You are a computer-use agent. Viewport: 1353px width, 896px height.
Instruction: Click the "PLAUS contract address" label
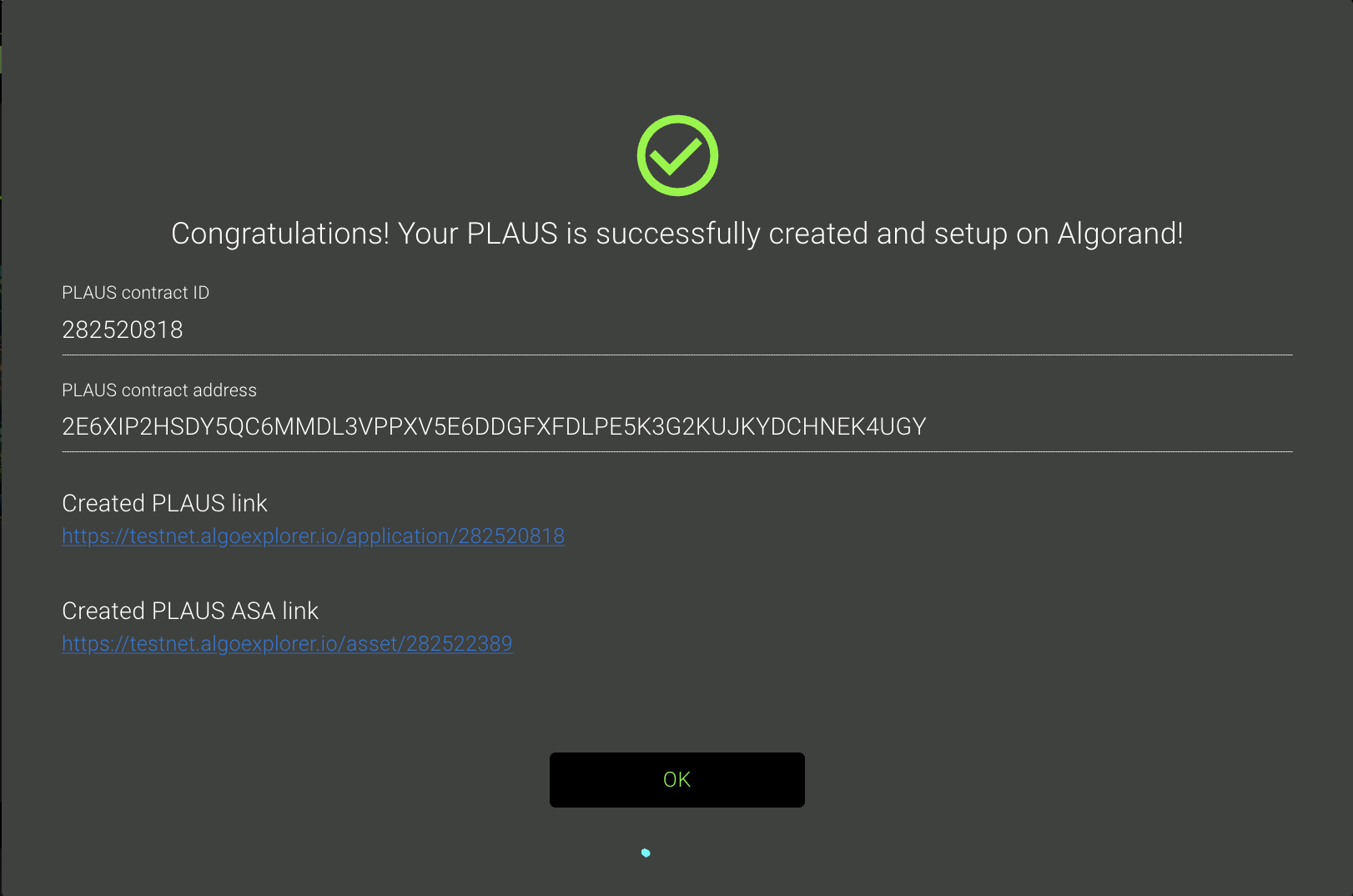[x=158, y=390]
